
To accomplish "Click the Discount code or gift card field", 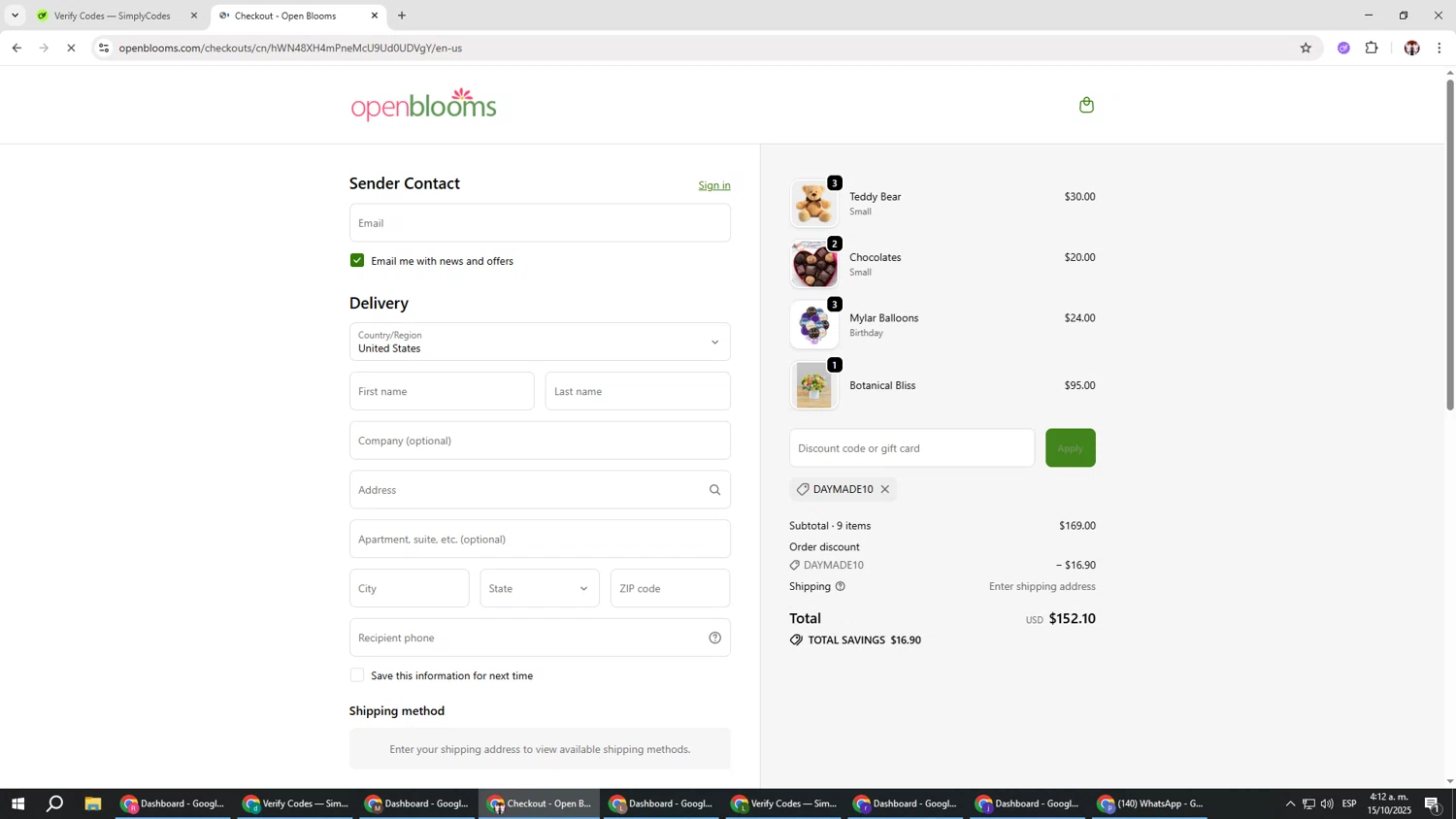I will (911, 447).
